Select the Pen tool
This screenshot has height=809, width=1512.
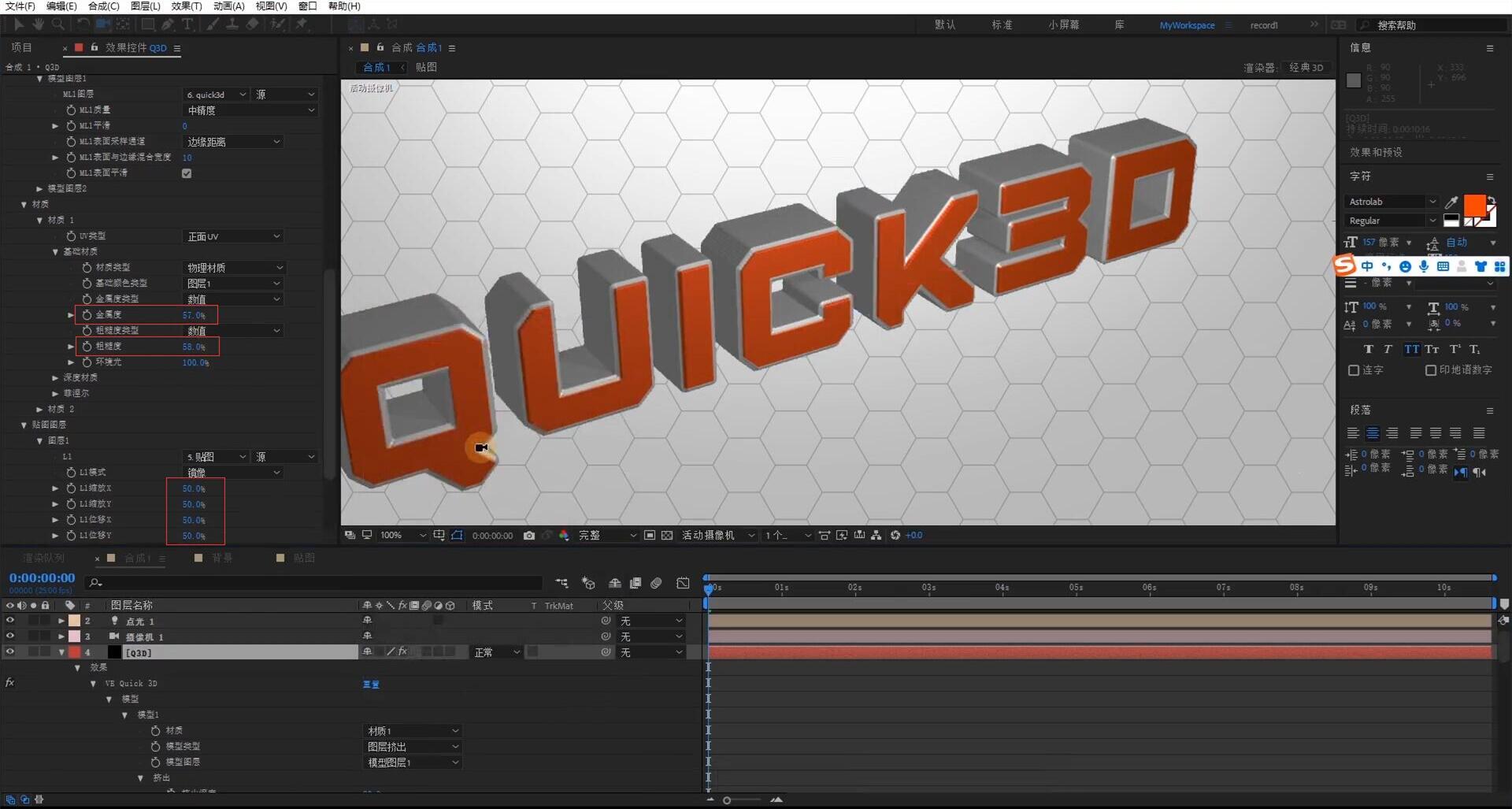coord(168,24)
